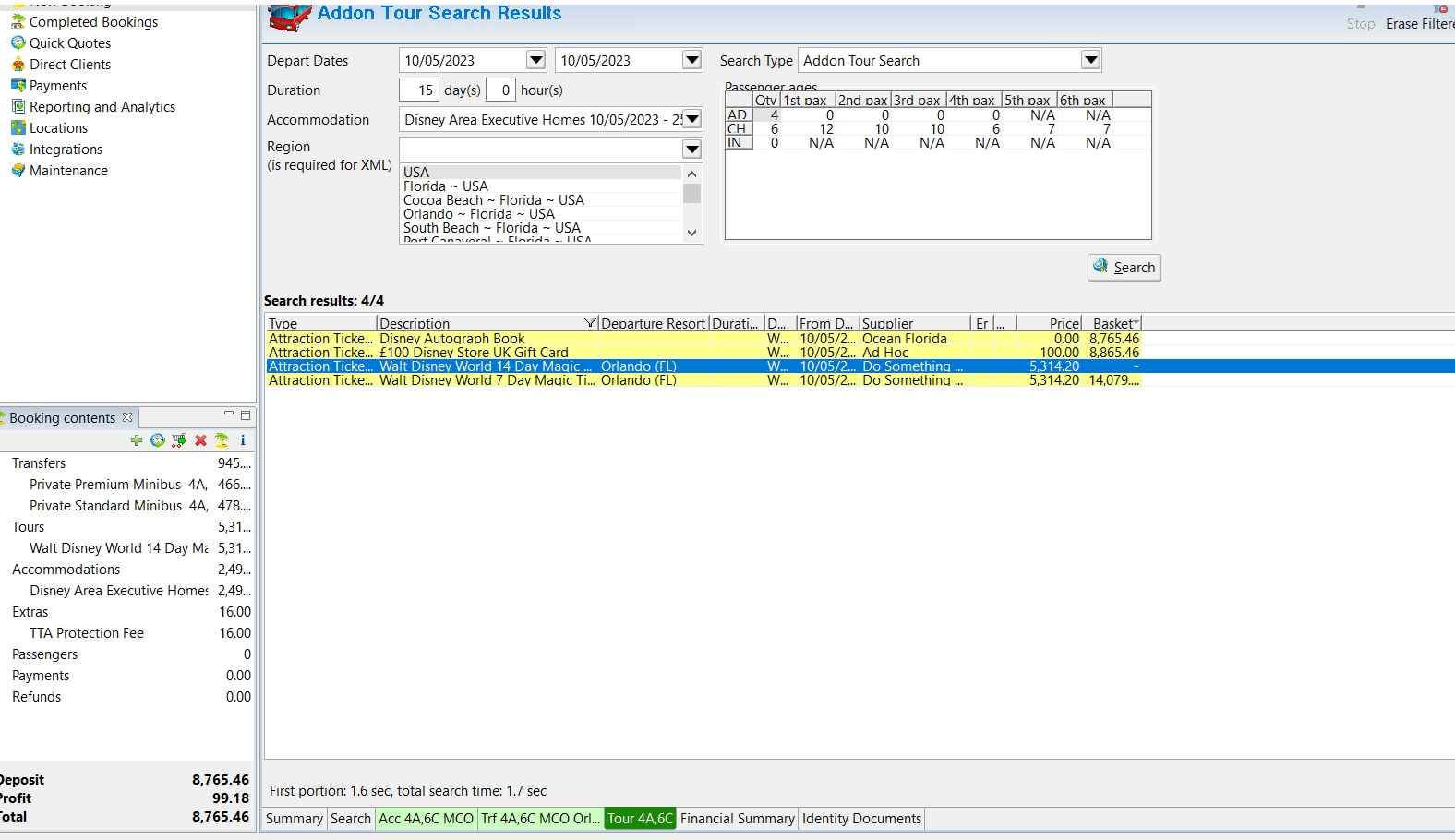Click the Quick Quotes icon
Image resolution: width=1455 pixels, height=840 pixels.
click(18, 42)
